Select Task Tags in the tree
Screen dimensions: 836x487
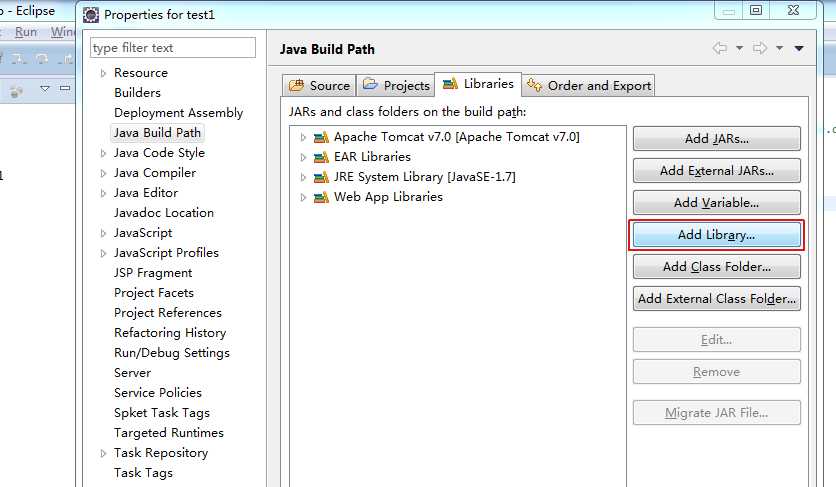[x=143, y=473]
